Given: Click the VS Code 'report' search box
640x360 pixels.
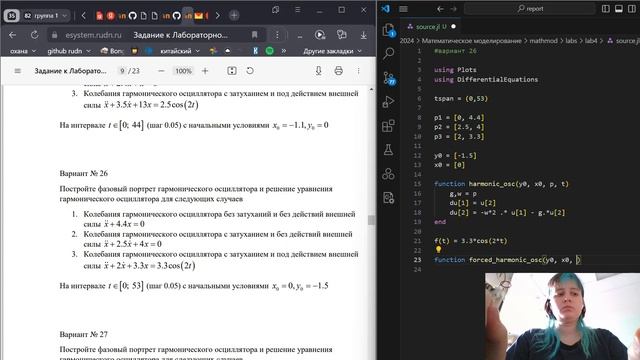Looking at the screenshot, I should (x=530, y=9).
